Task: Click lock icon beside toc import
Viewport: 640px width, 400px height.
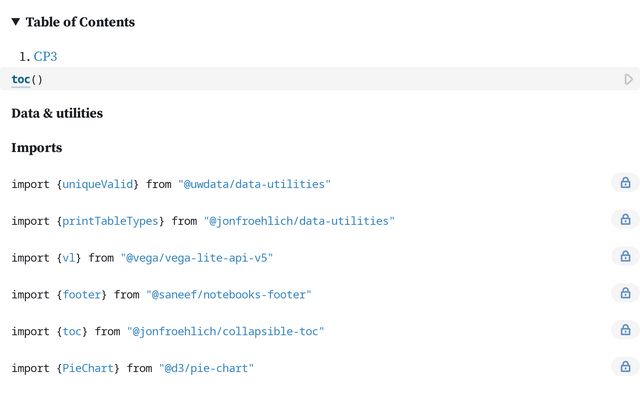Action: coord(625,331)
